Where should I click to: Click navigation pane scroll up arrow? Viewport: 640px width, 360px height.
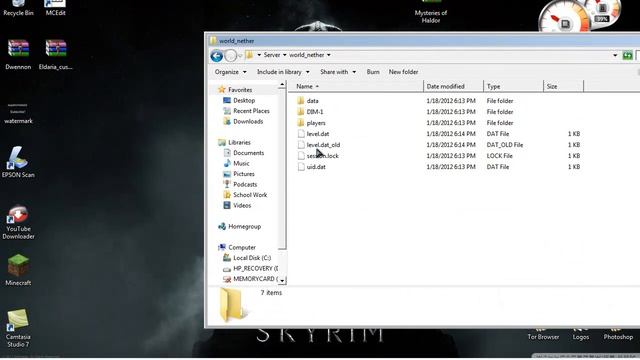pos(282,85)
